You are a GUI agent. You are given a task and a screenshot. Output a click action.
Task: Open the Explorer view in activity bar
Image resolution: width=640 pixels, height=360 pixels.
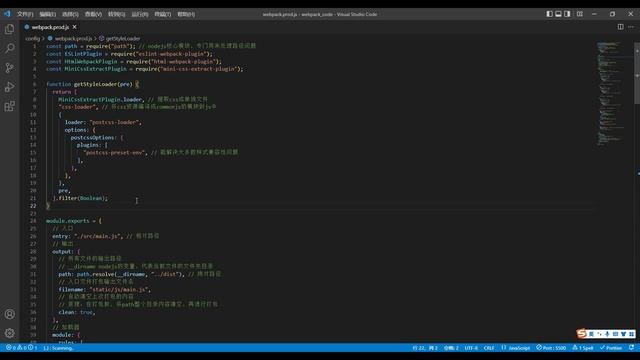point(9,29)
